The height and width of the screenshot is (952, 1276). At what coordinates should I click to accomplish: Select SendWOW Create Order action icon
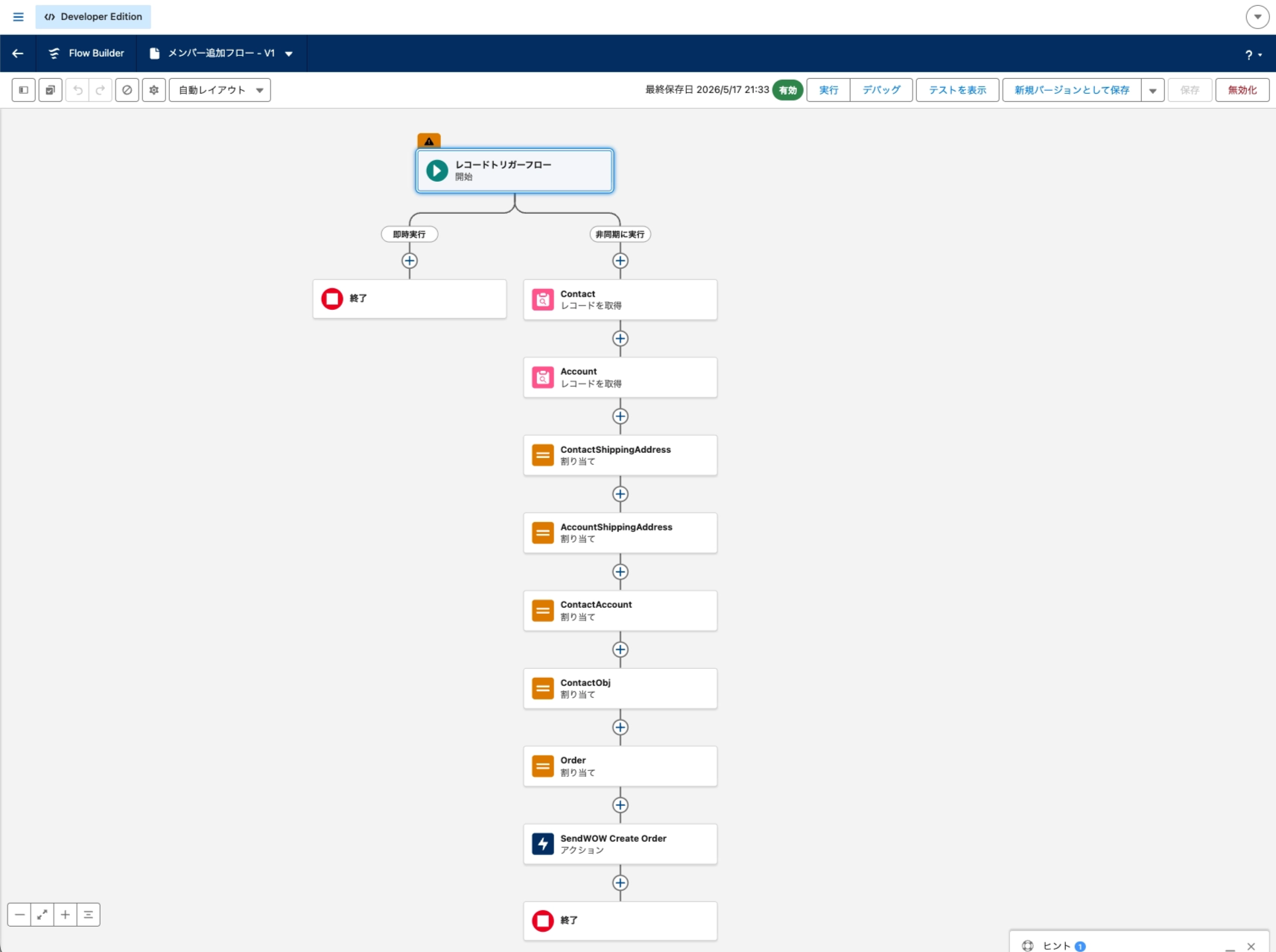pyautogui.click(x=543, y=844)
